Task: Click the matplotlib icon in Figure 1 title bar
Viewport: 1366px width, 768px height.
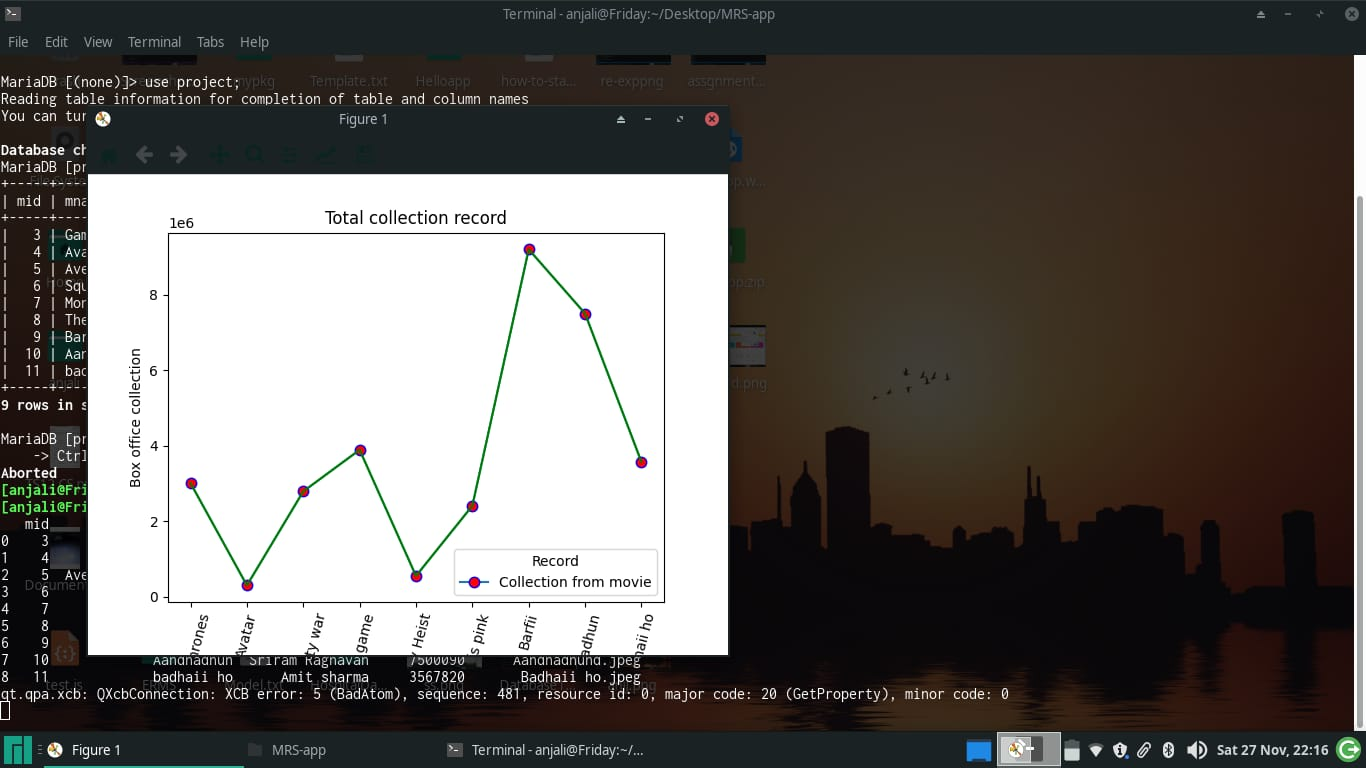Action: tap(102, 119)
